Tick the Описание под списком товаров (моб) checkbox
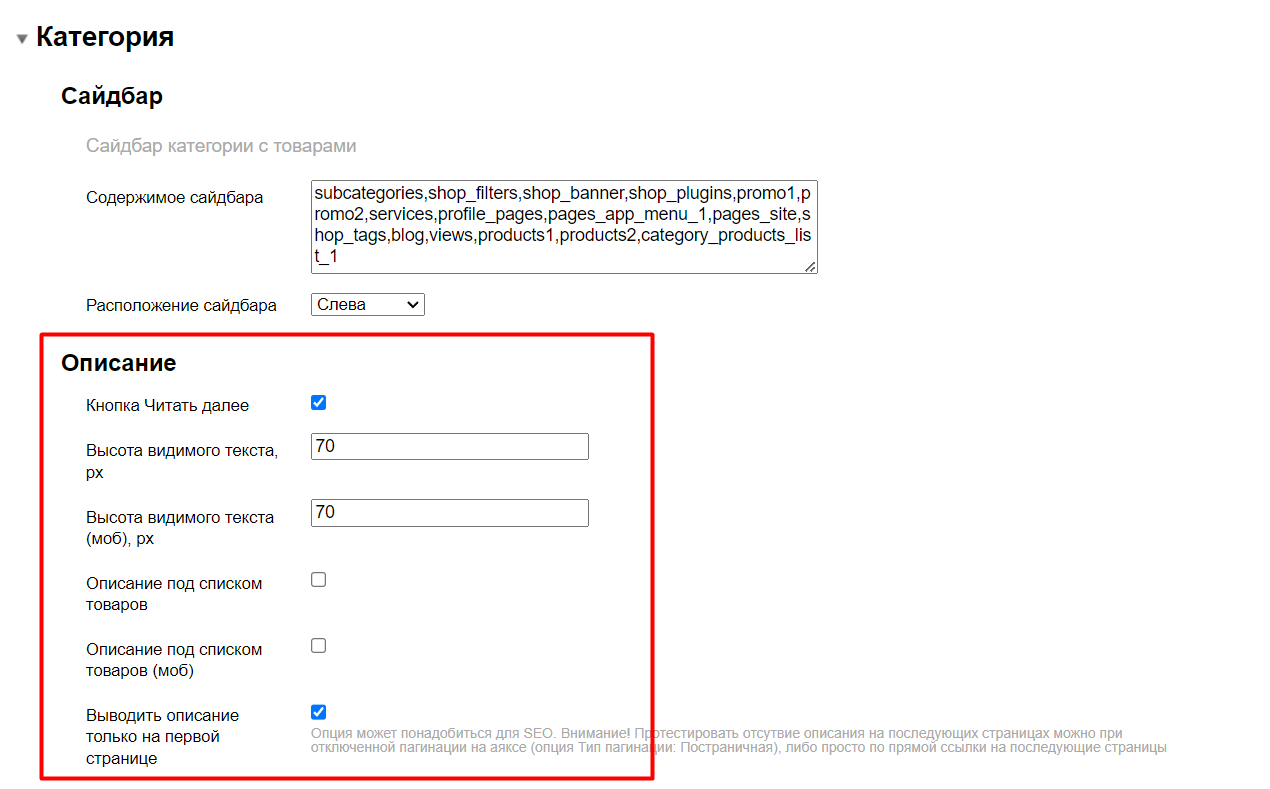 [x=319, y=646]
